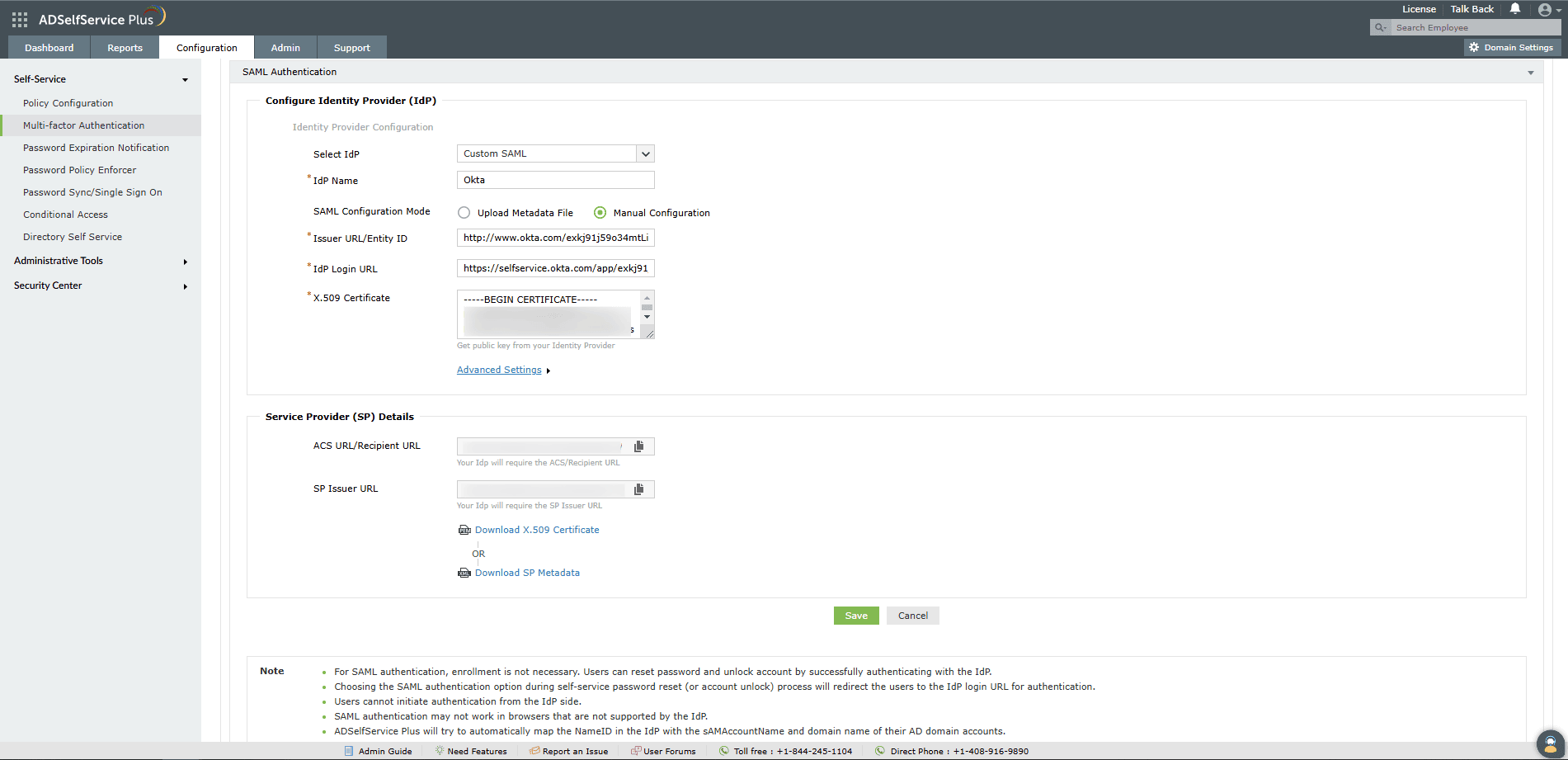1568x760 pixels.
Task: Expand Administrative Tools section
Action: (x=185, y=262)
